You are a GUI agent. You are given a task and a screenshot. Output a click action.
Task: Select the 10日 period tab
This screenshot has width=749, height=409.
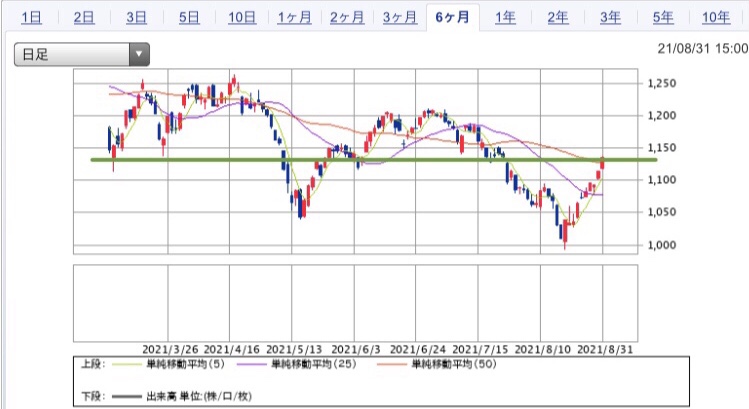pyautogui.click(x=242, y=18)
